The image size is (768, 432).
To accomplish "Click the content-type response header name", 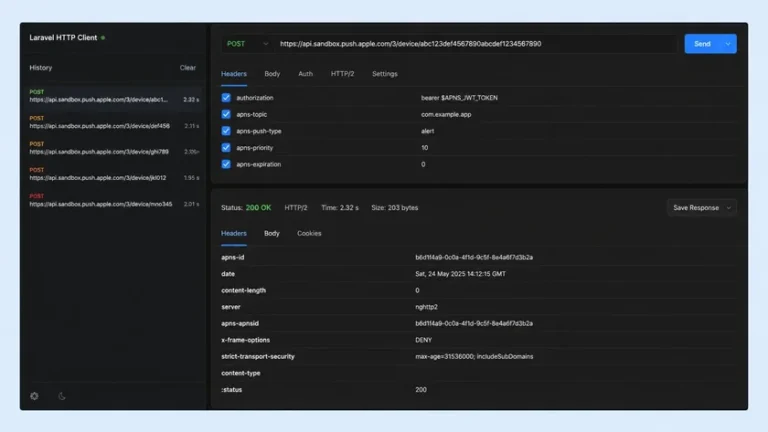I will click(240, 373).
